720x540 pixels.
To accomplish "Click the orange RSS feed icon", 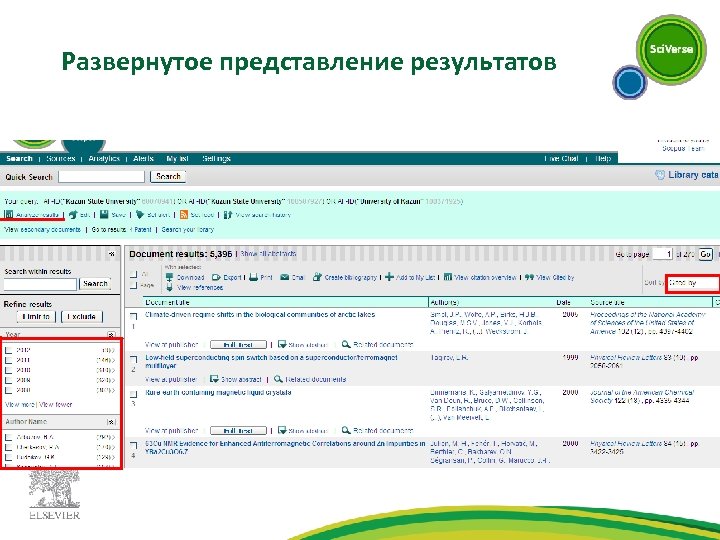I will click(184, 214).
